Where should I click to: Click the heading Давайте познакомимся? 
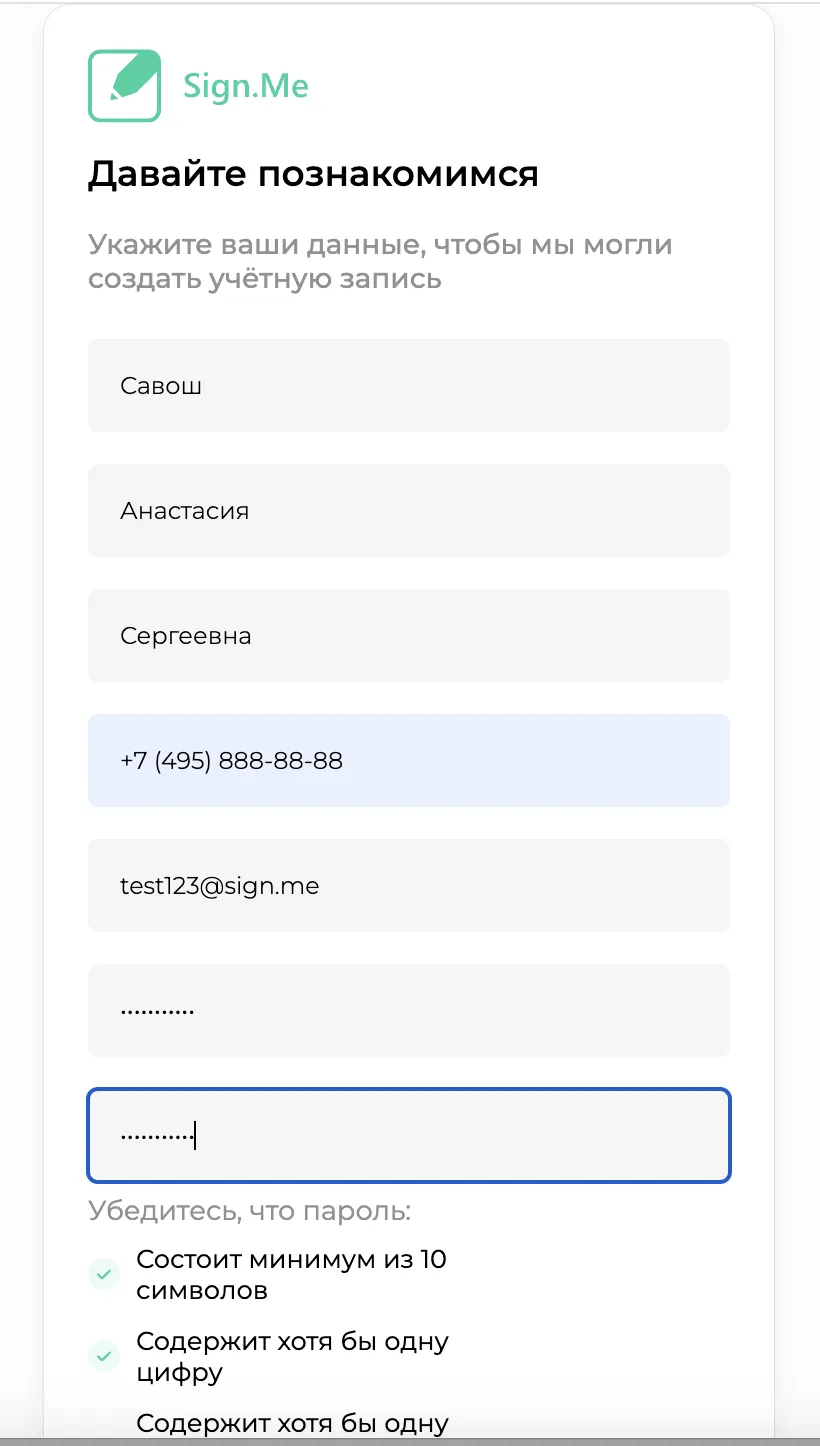[313, 174]
